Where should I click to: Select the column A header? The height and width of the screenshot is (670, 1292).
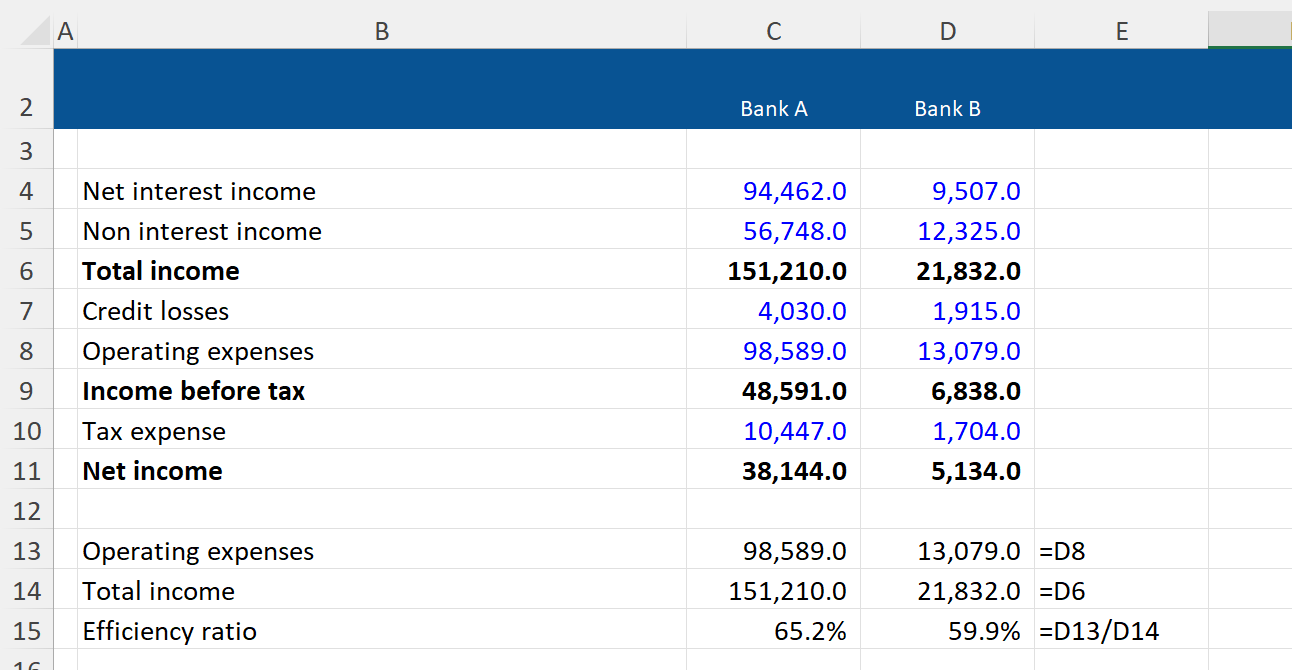(65, 32)
